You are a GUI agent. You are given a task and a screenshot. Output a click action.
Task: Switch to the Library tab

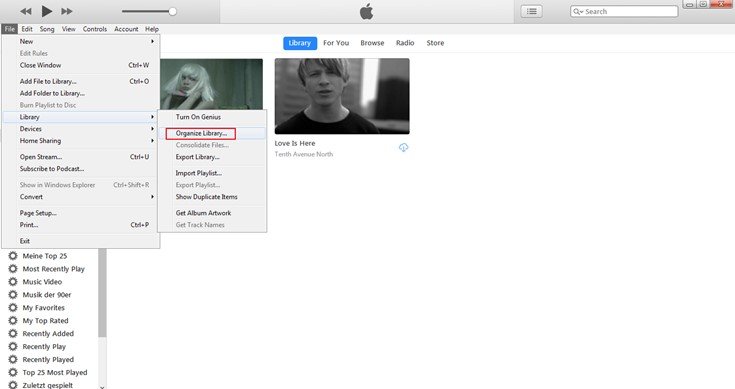pos(300,43)
